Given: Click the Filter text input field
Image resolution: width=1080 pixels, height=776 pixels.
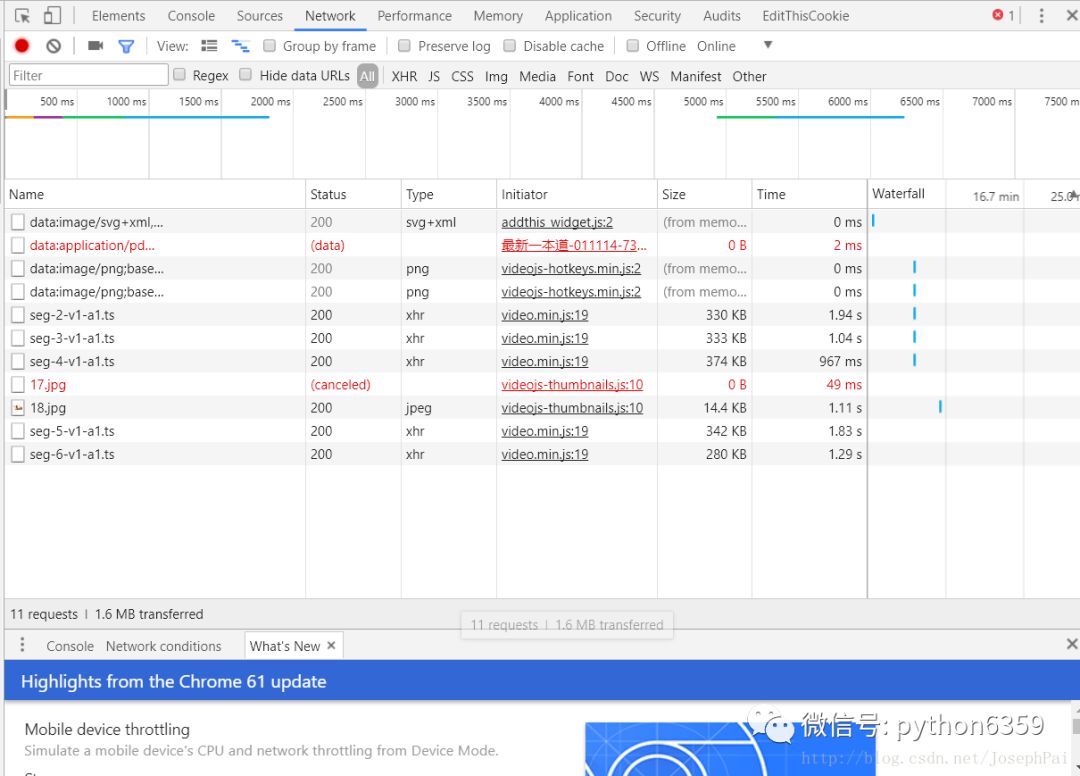Looking at the screenshot, I should tap(88, 75).
